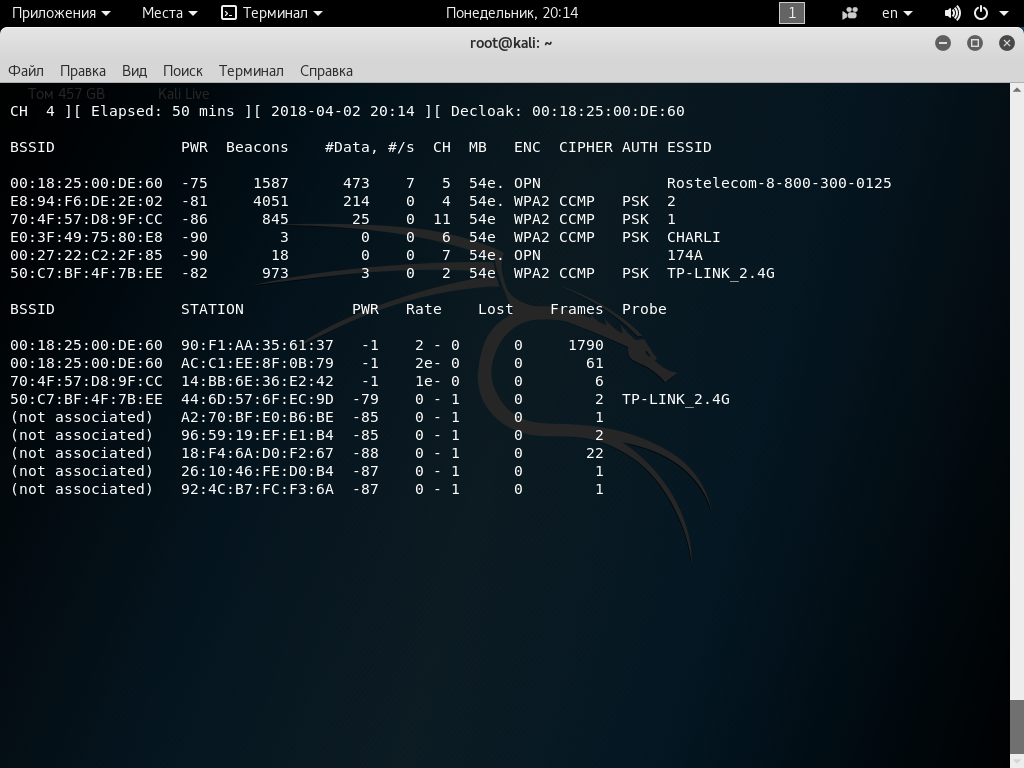
Task: Close the root@kali terminal window
Action: click(1006, 43)
